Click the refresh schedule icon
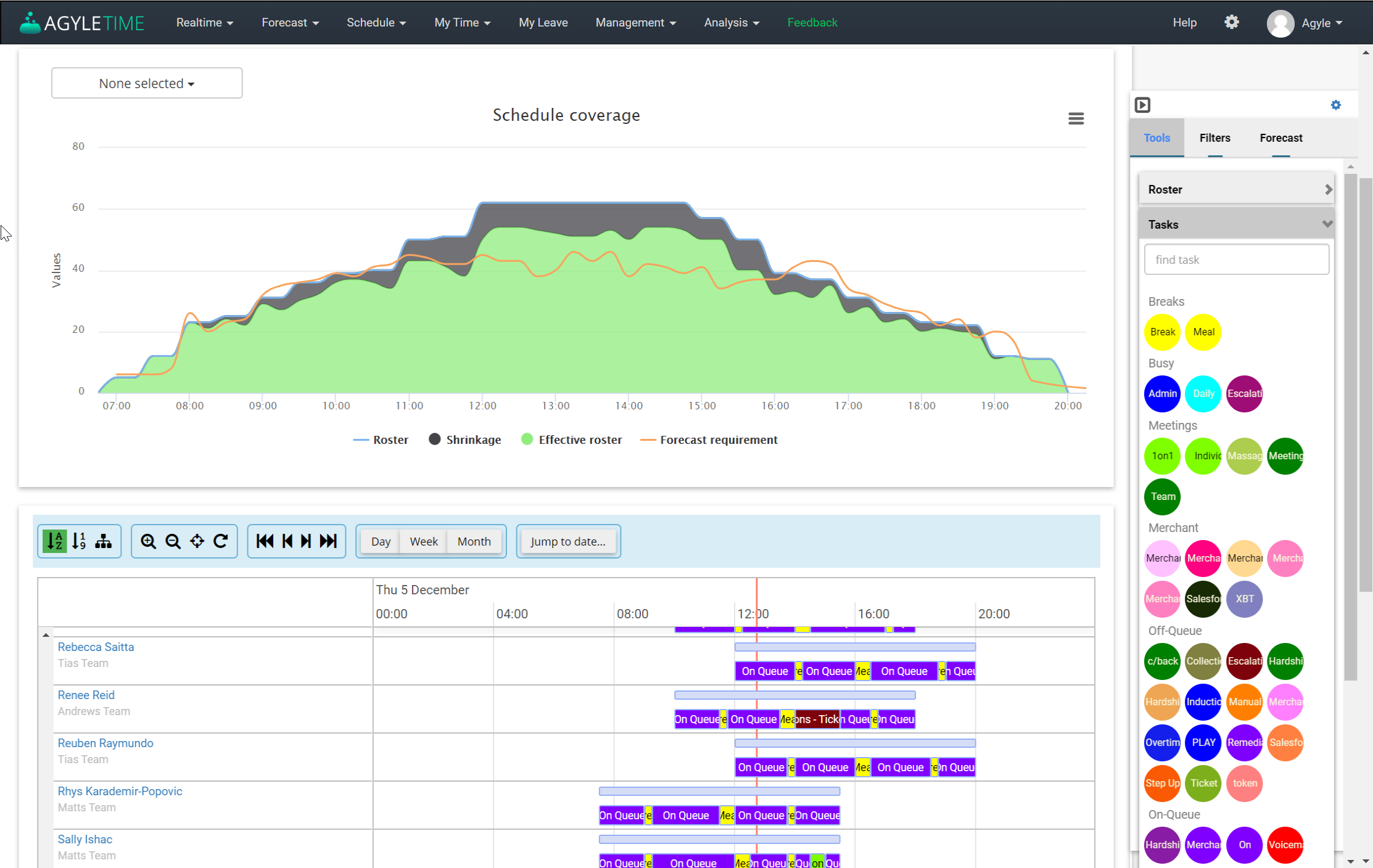Viewport: 1373px width, 868px height. 221,541
